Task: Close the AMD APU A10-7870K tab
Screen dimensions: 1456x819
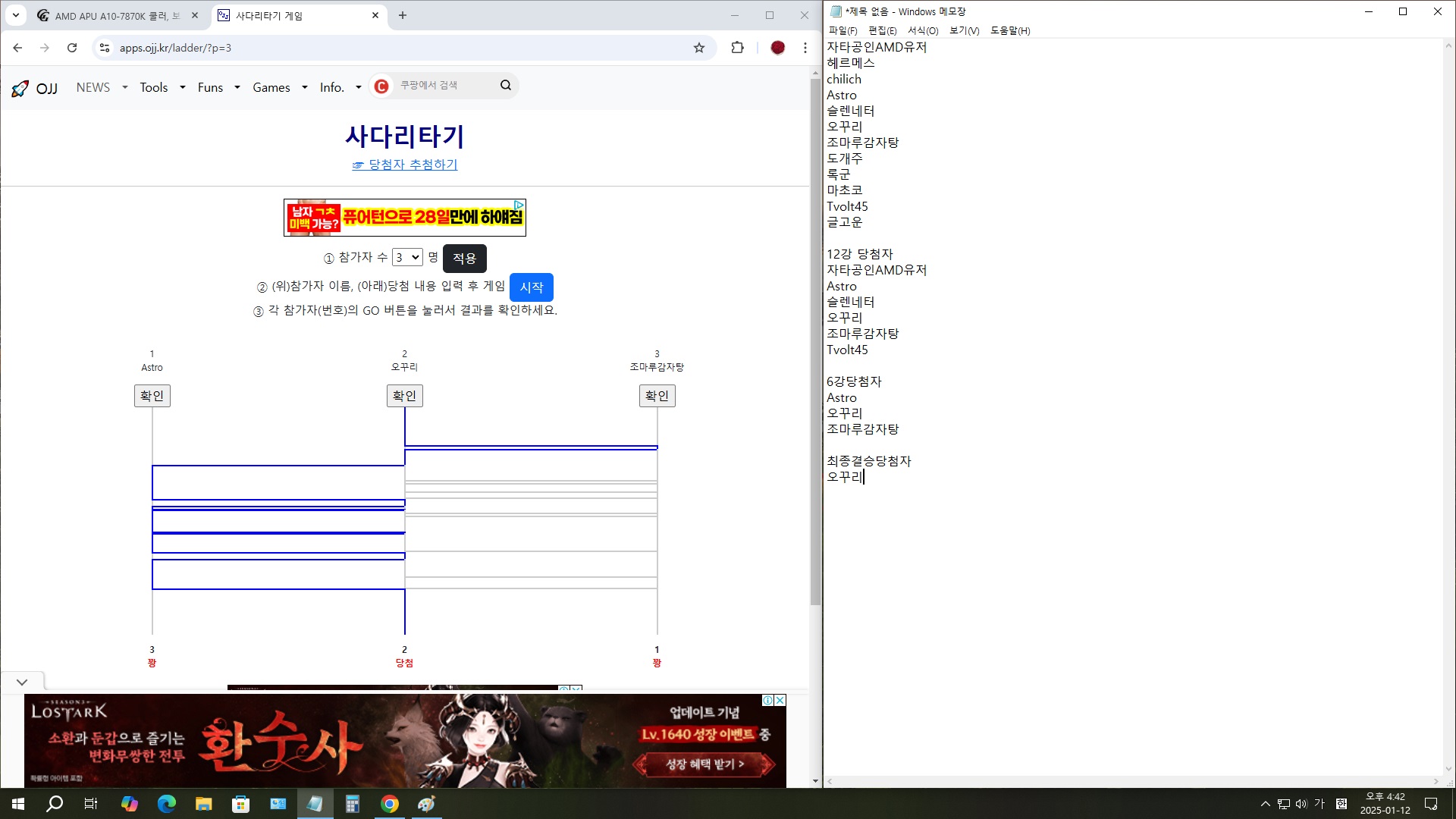Action: 195,15
